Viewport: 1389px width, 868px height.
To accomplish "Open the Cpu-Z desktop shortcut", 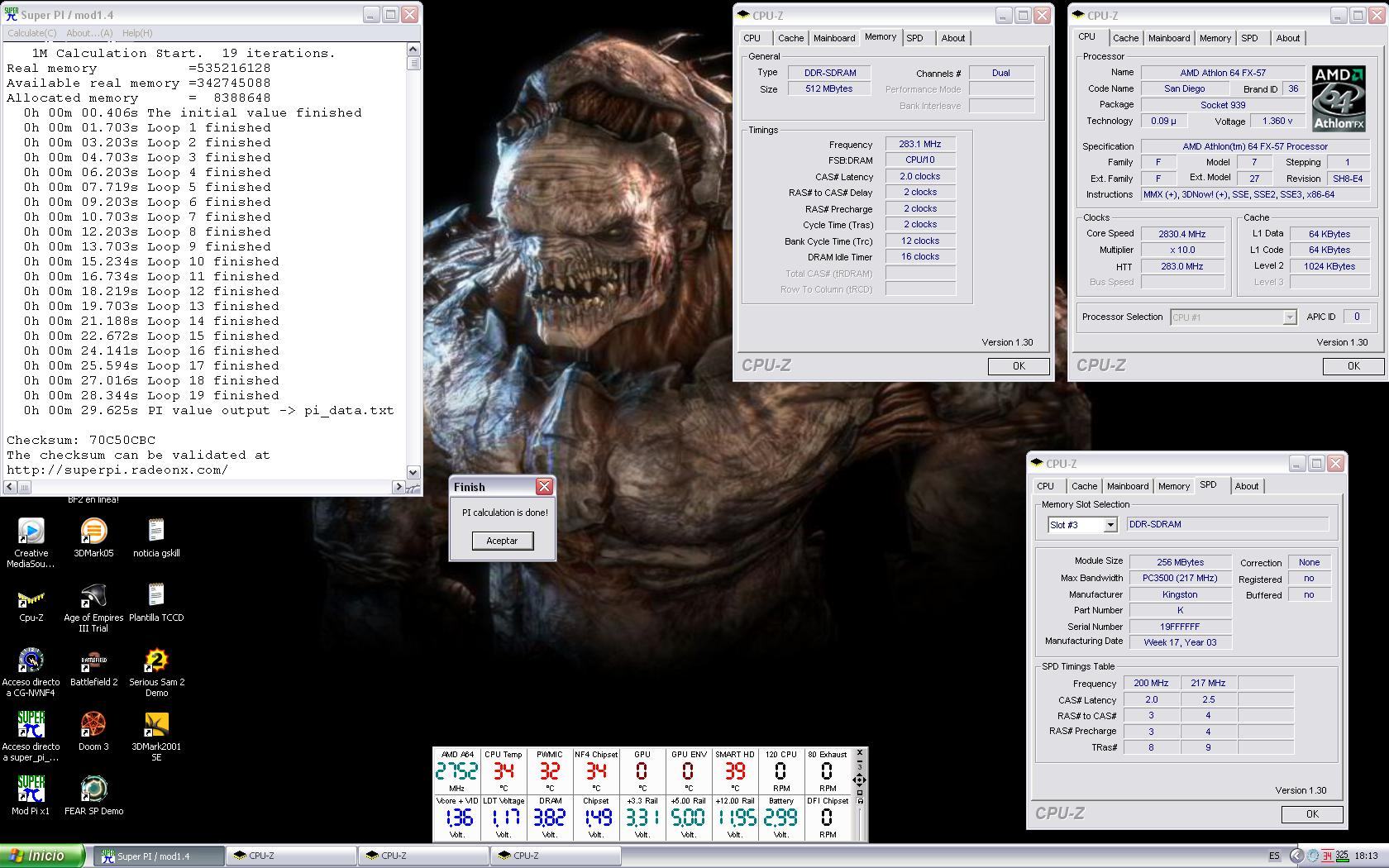I will [x=31, y=597].
